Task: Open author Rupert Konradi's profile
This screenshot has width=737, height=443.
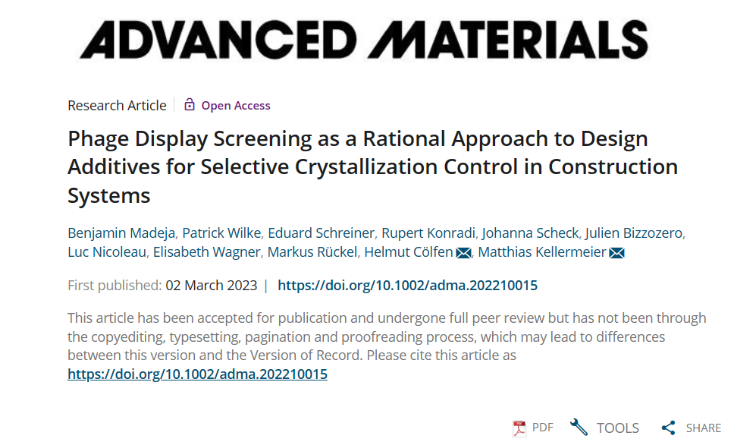Action: pos(428,233)
